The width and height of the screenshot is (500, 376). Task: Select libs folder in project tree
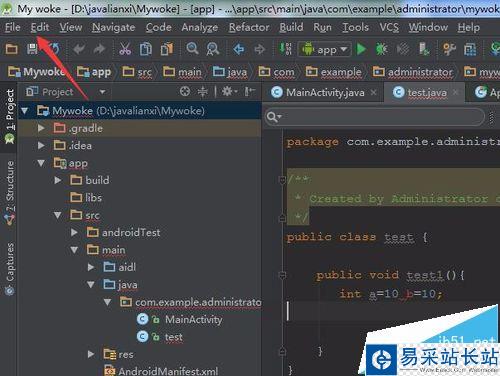point(86,198)
